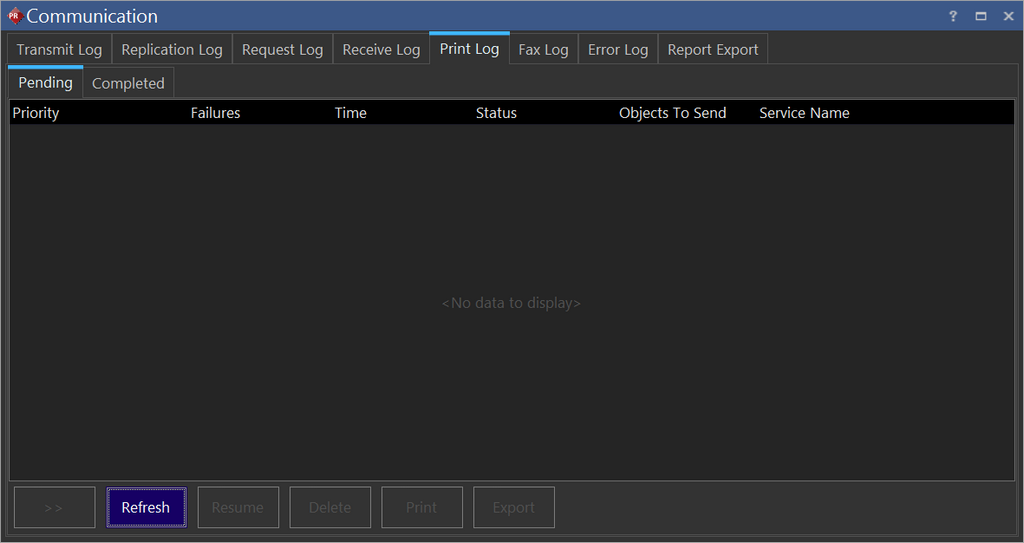Viewport: 1024px width, 543px height.
Task: Switch to the Completed sub-tab
Action: (x=128, y=84)
